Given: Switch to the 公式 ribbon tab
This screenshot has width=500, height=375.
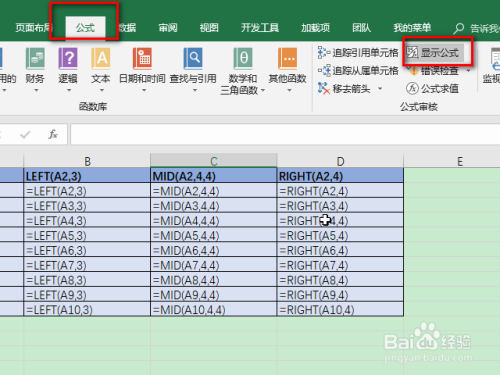Looking at the screenshot, I should [x=85, y=28].
